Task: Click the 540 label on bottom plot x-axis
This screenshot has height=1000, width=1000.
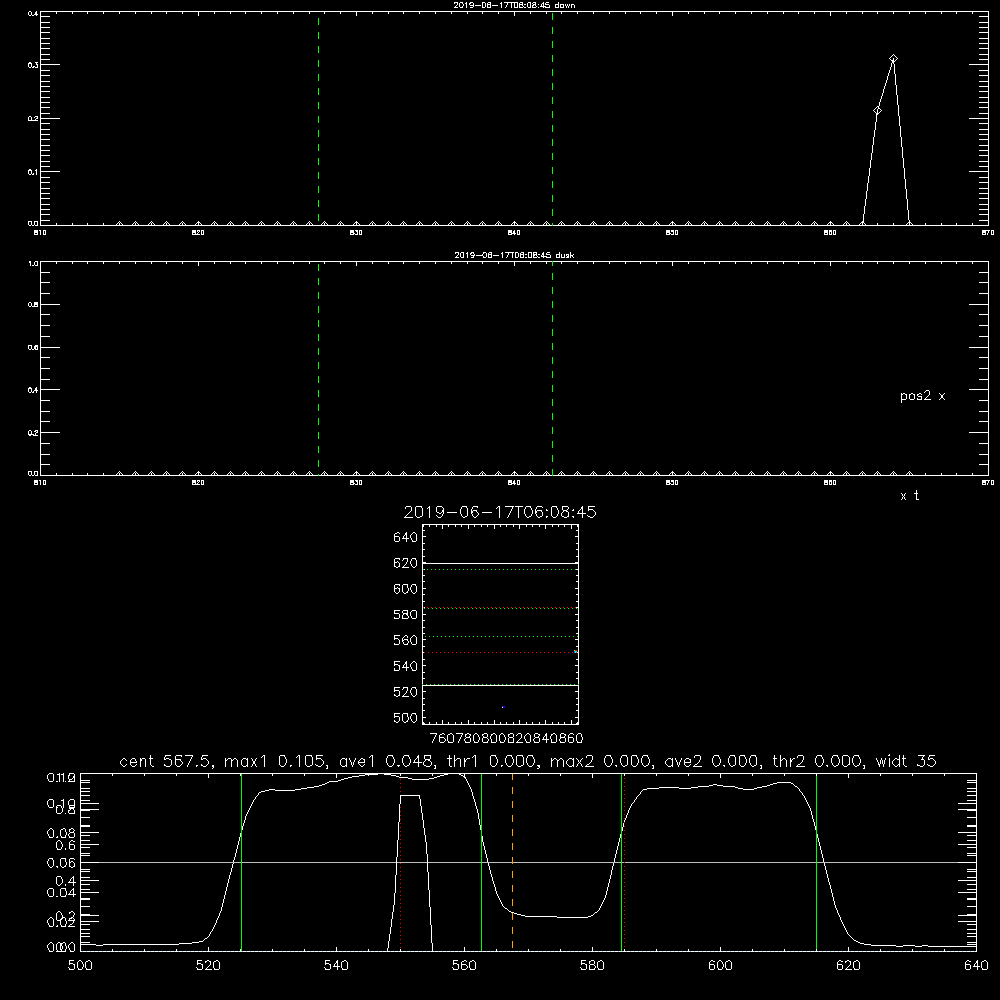Action: tap(336, 966)
